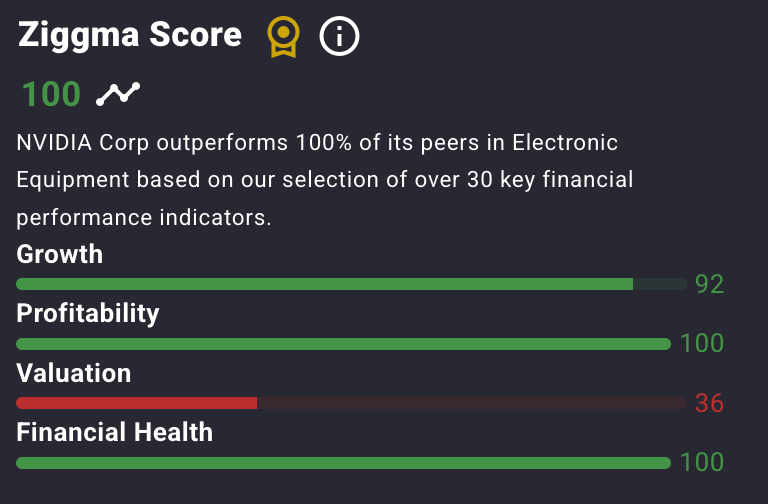Click the Growth label
This screenshot has width=768, height=504.
coord(60,254)
